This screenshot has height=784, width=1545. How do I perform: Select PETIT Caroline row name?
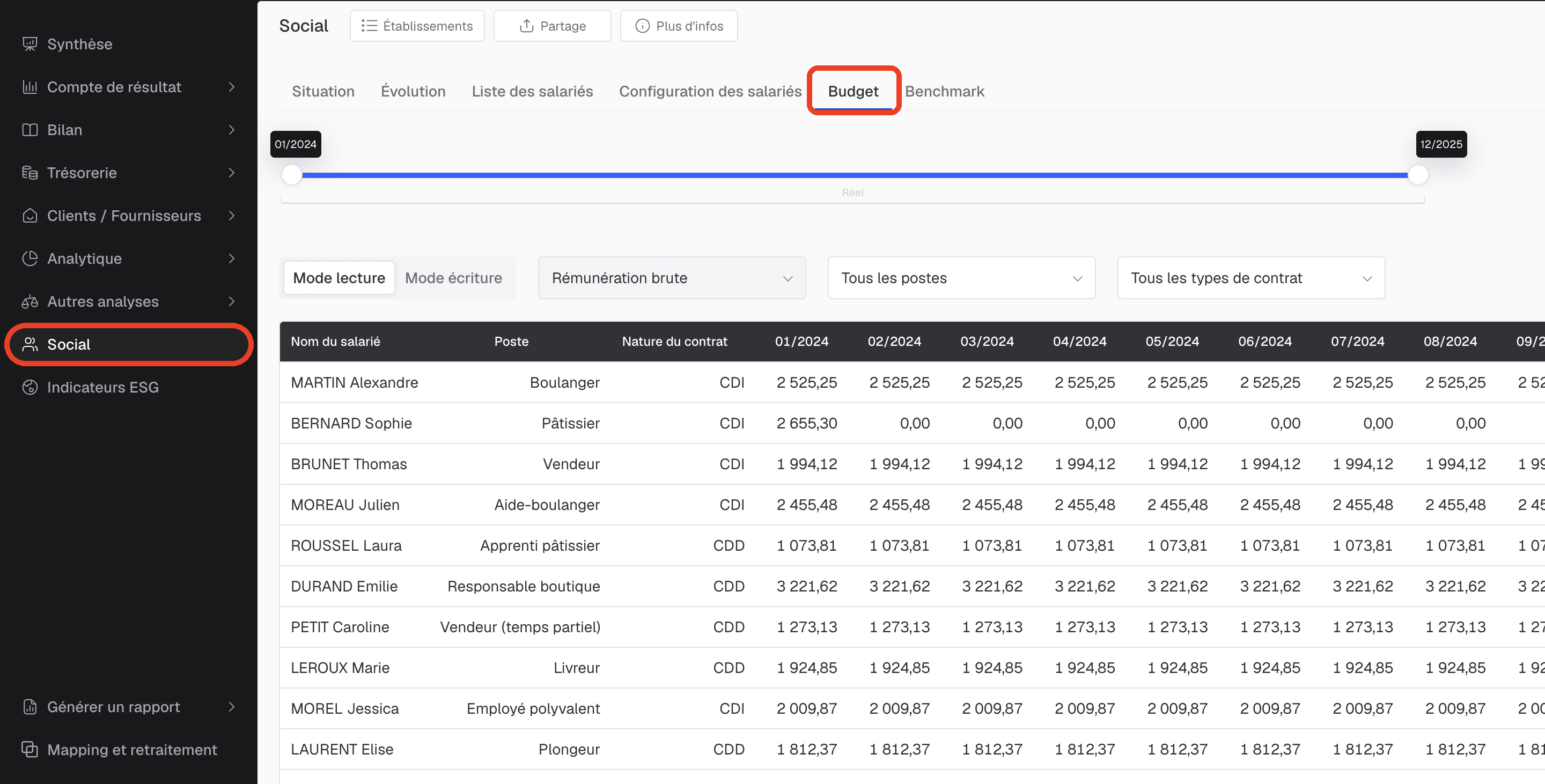click(x=340, y=626)
